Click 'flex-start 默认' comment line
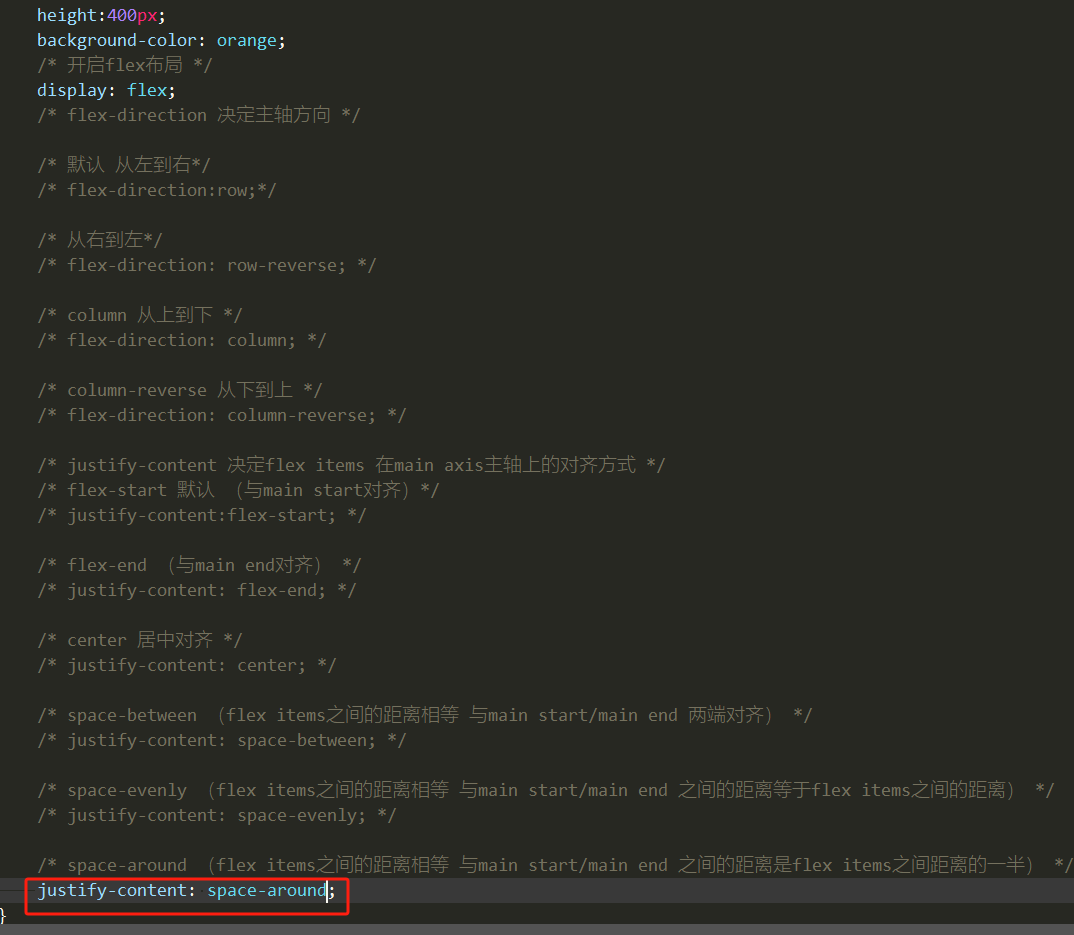The width and height of the screenshot is (1074, 935). [x=238, y=490]
